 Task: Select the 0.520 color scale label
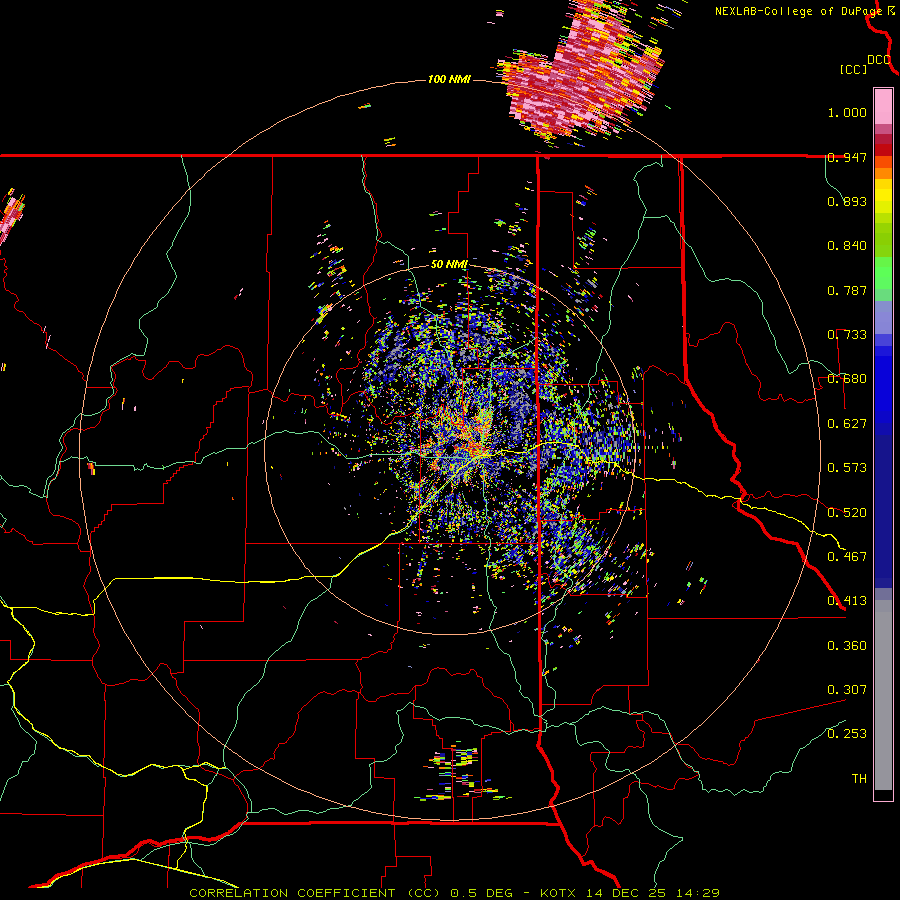pyautogui.click(x=847, y=513)
